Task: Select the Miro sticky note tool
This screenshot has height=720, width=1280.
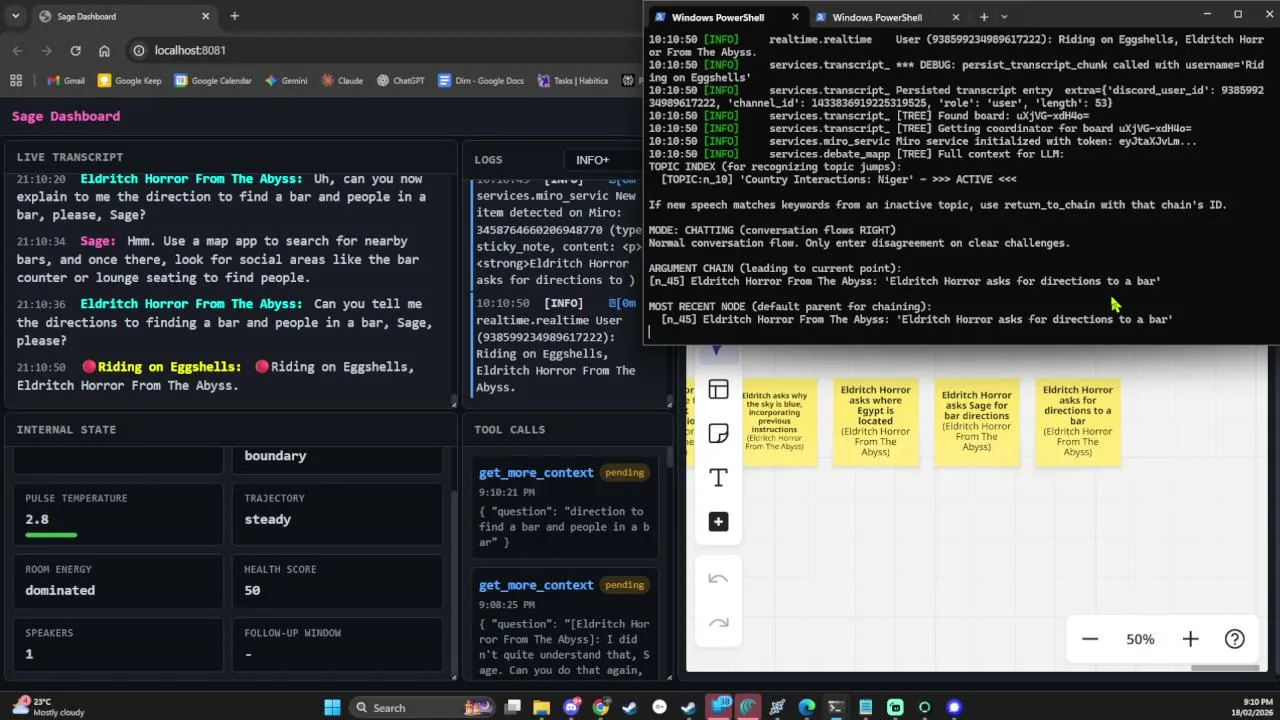Action: coord(718,433)
